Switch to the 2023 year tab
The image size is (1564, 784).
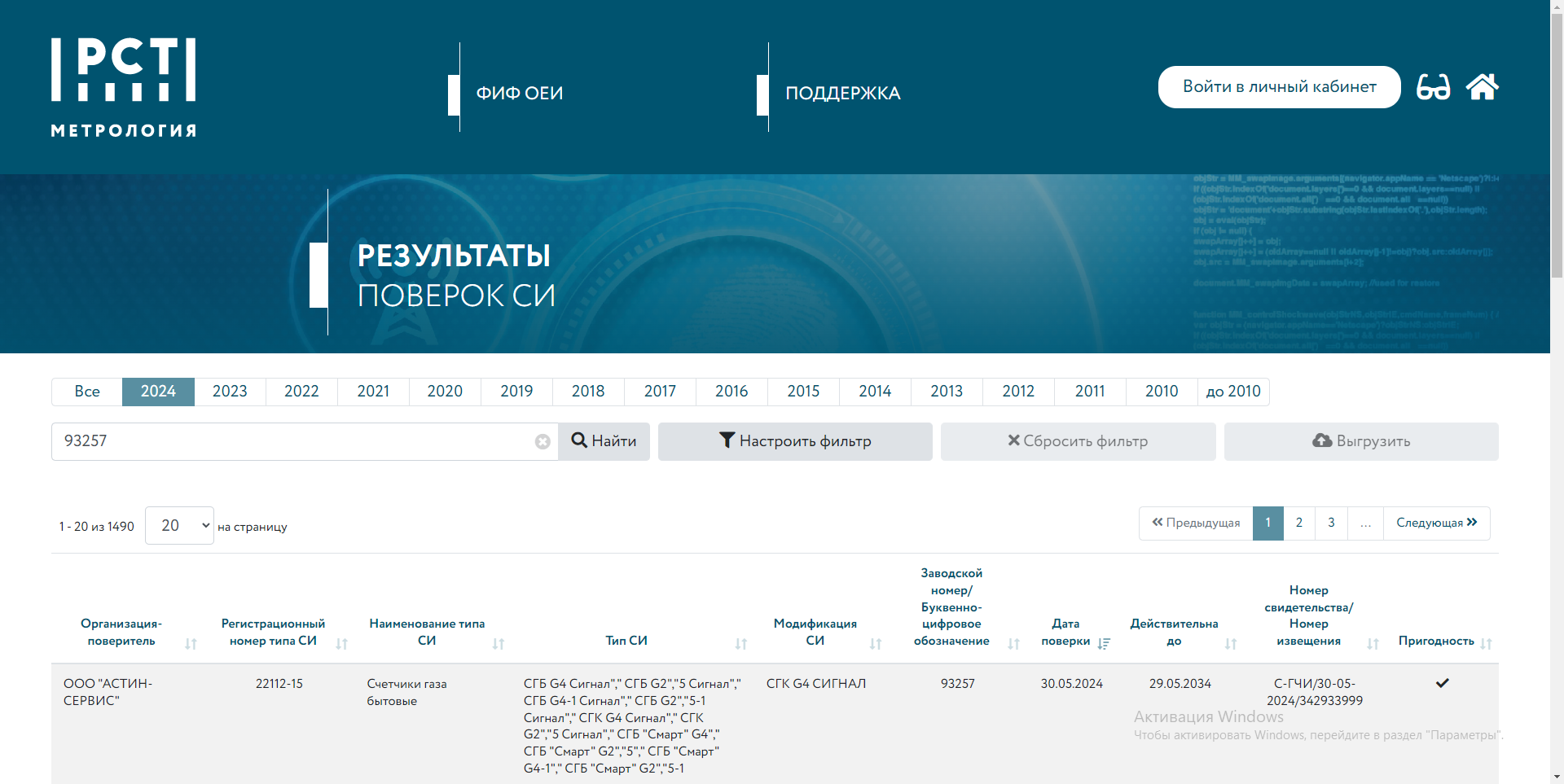[x=230, y=392]
